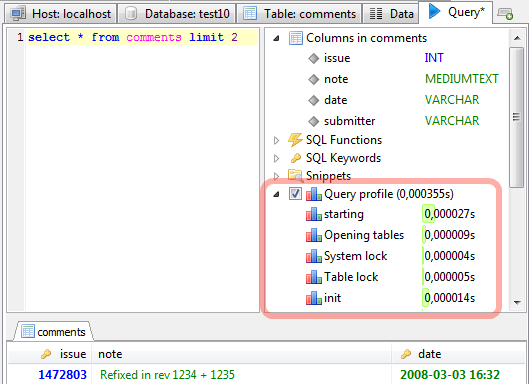Expand the SQL Functions node

(276, 140)
